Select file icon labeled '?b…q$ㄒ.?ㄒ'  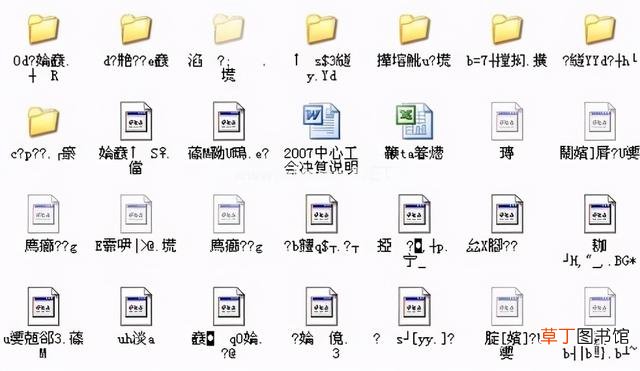coord(322,214)
